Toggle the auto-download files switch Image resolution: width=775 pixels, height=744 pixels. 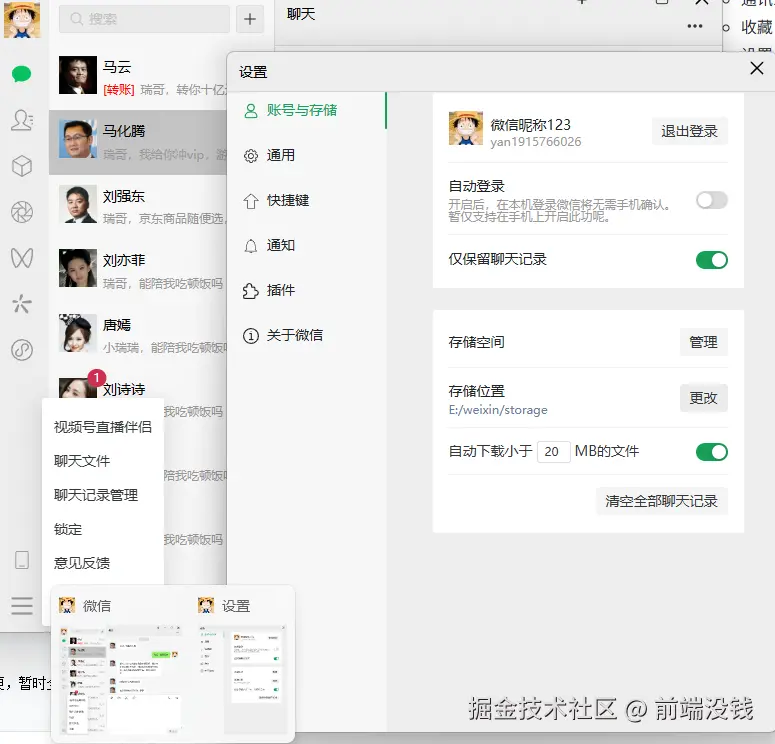(712, 452)
